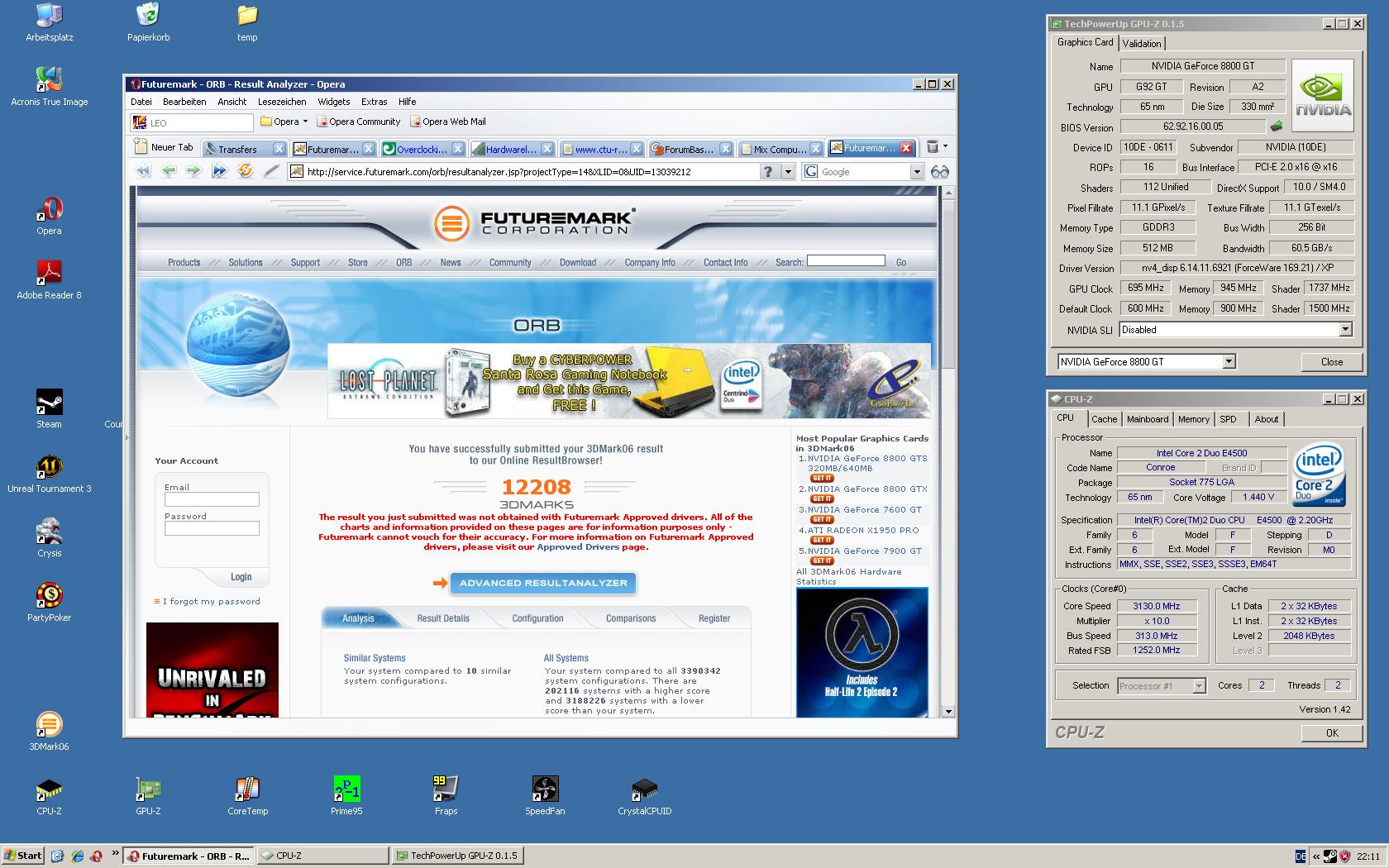Expand the Google search engine dropdown

coord(916,172)
